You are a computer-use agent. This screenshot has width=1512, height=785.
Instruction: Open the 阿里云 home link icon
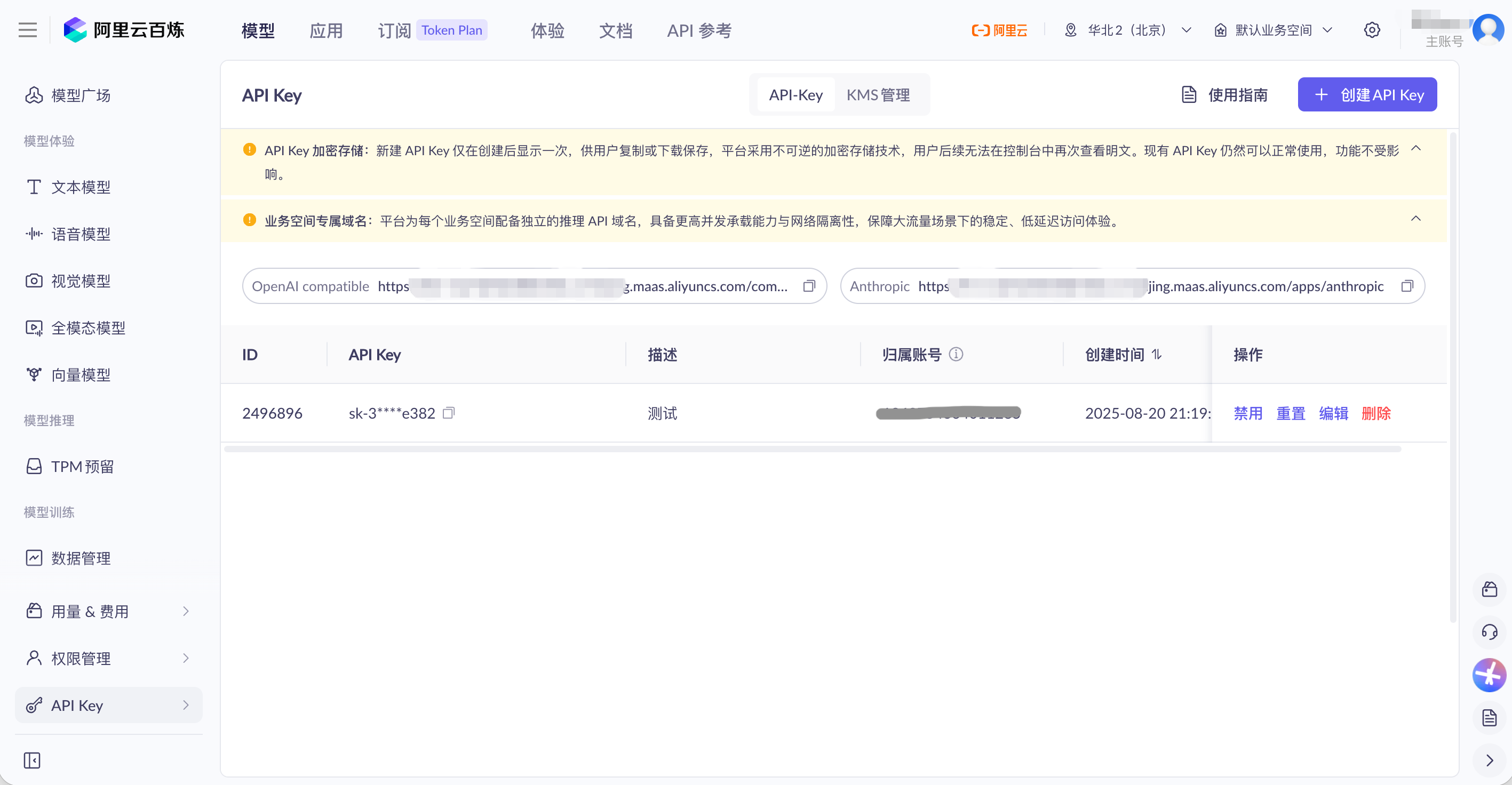click(999, 30)
